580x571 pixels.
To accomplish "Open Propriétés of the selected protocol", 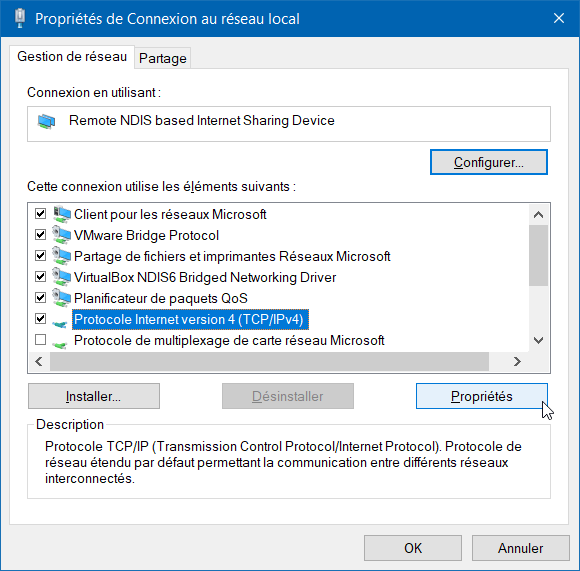I will tap(482, 396).
